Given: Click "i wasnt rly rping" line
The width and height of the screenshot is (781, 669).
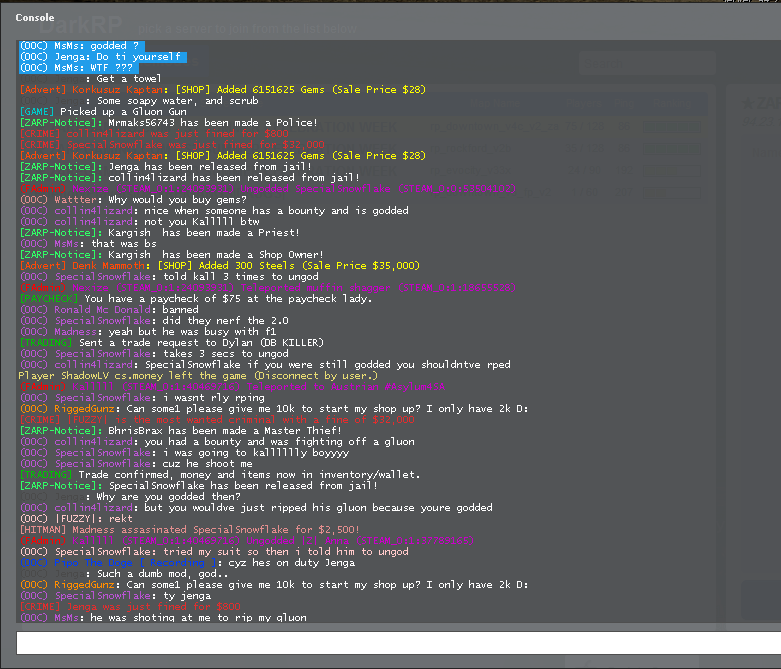Looking at the screenshot, I should click(x=142, y=398).
